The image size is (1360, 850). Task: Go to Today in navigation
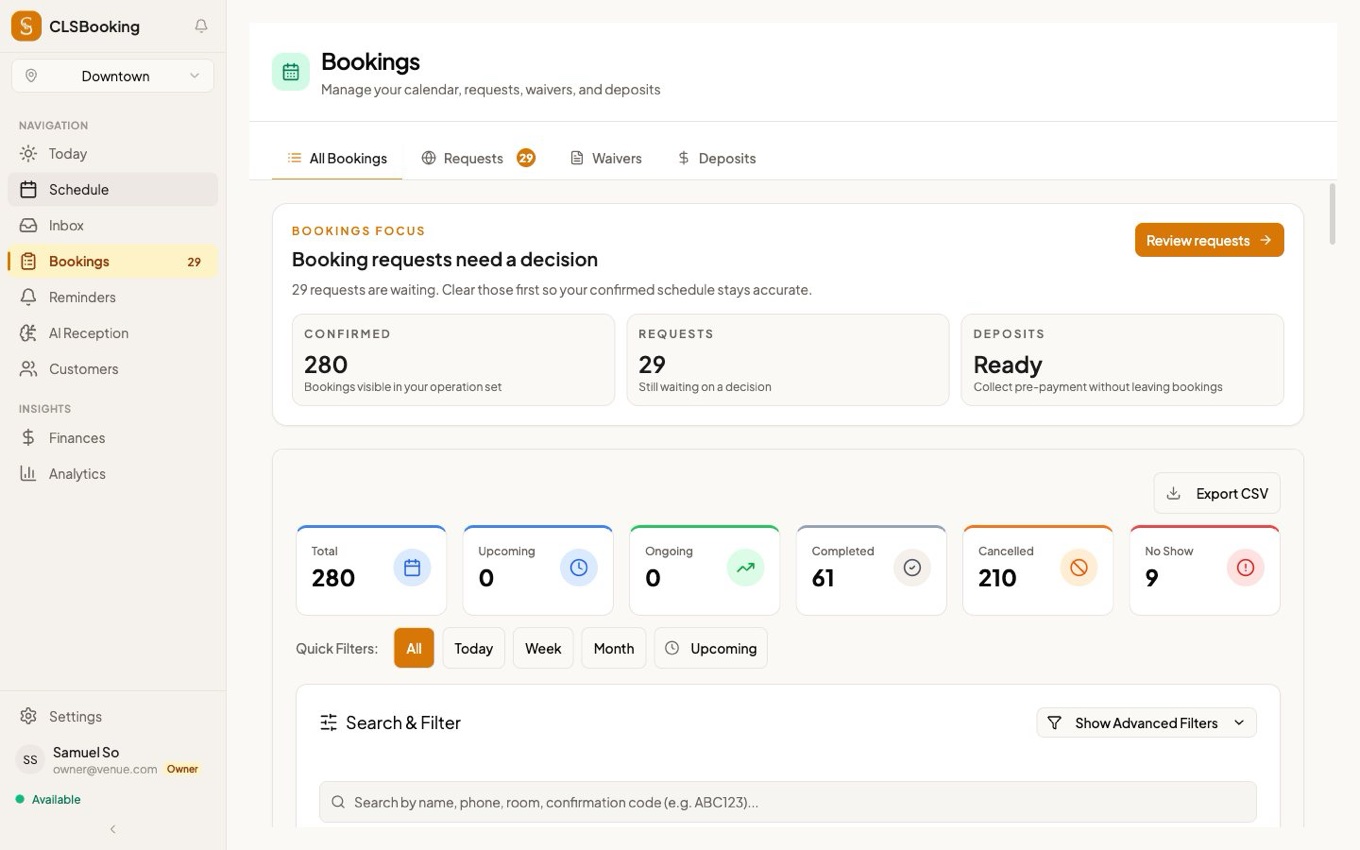pos(112,154)
